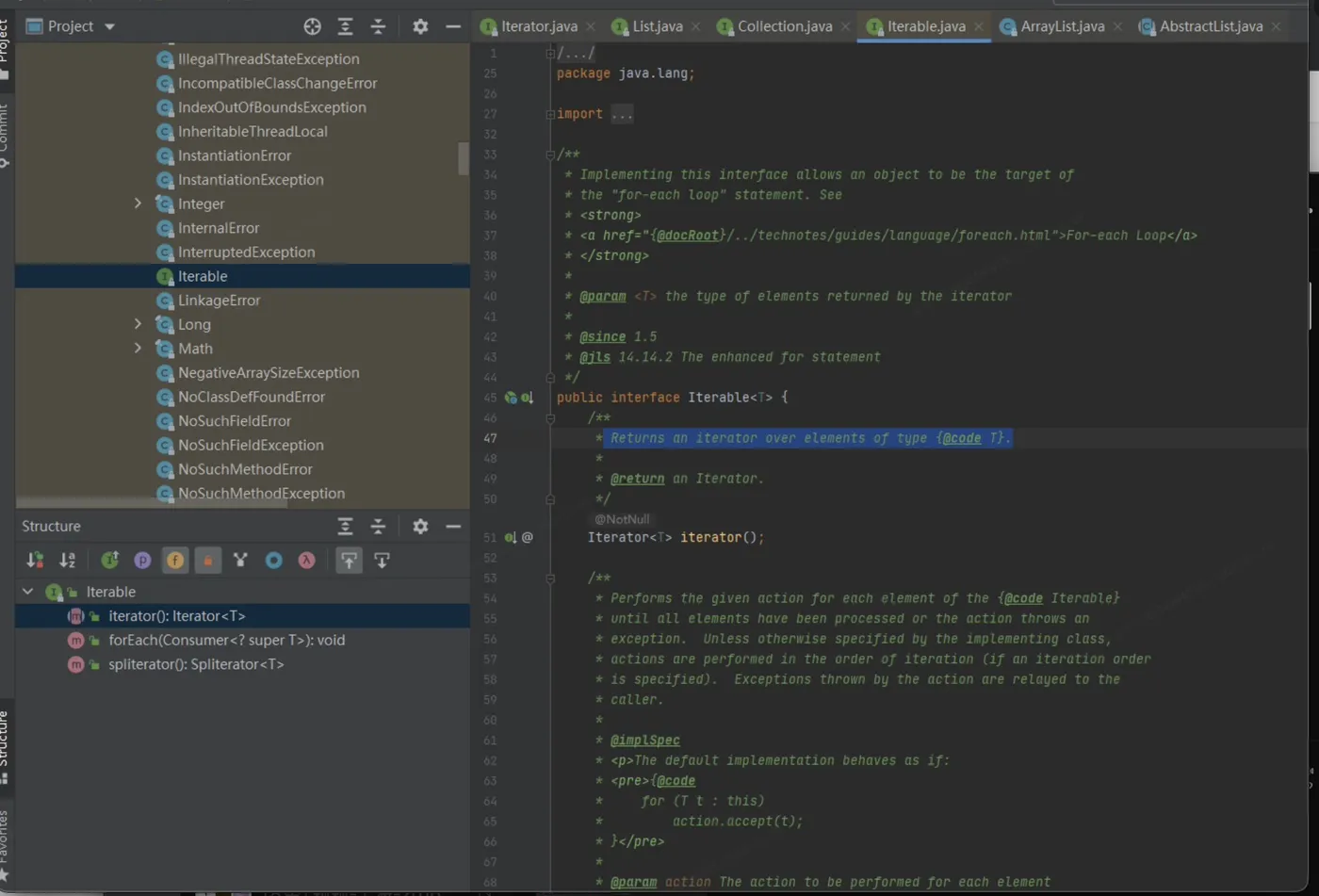Close the Collection.java tab
This screenshot has height=896, width=1319.
coord(846,26)
